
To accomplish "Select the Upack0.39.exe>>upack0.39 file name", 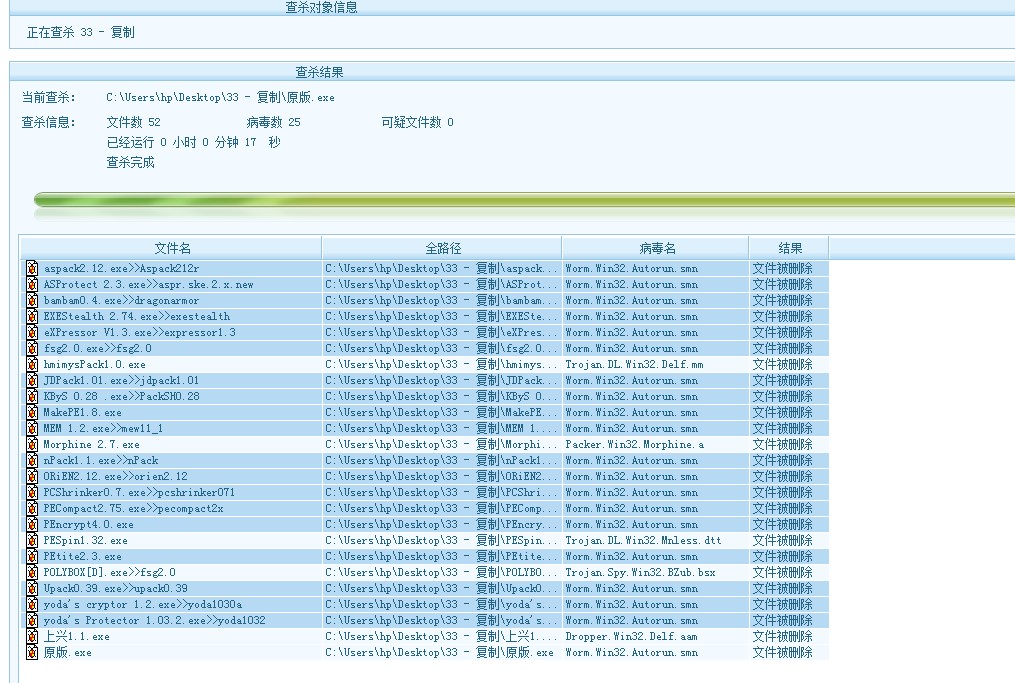I will click(x=115, y=588).
